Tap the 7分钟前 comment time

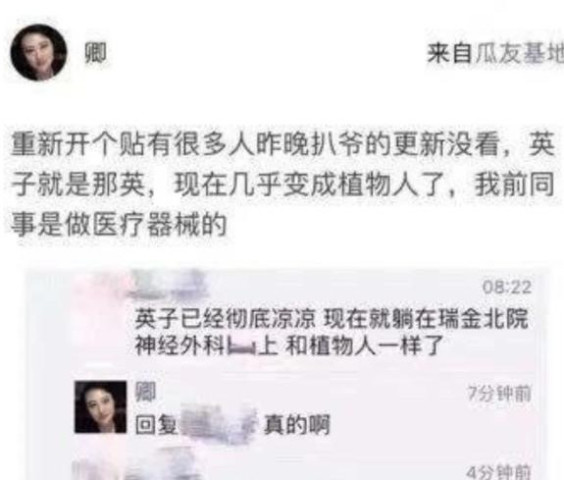pos(499,394)
